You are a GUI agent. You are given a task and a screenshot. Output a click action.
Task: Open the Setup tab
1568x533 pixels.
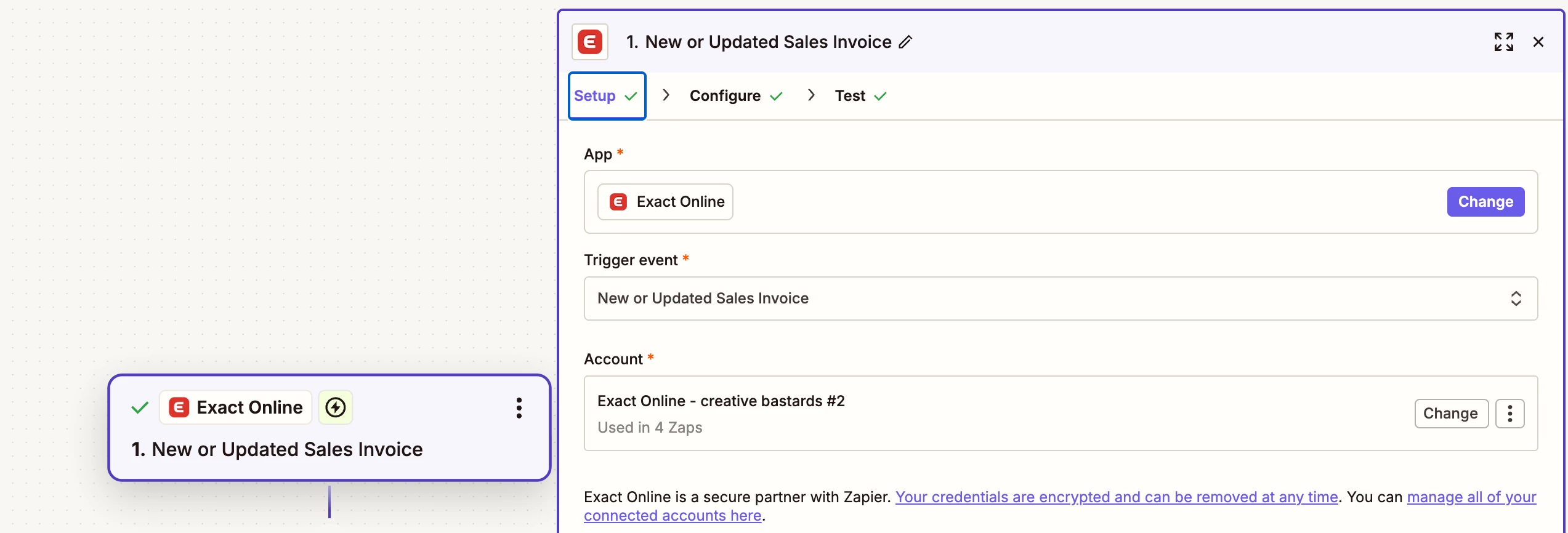click(x=607, y=96)
